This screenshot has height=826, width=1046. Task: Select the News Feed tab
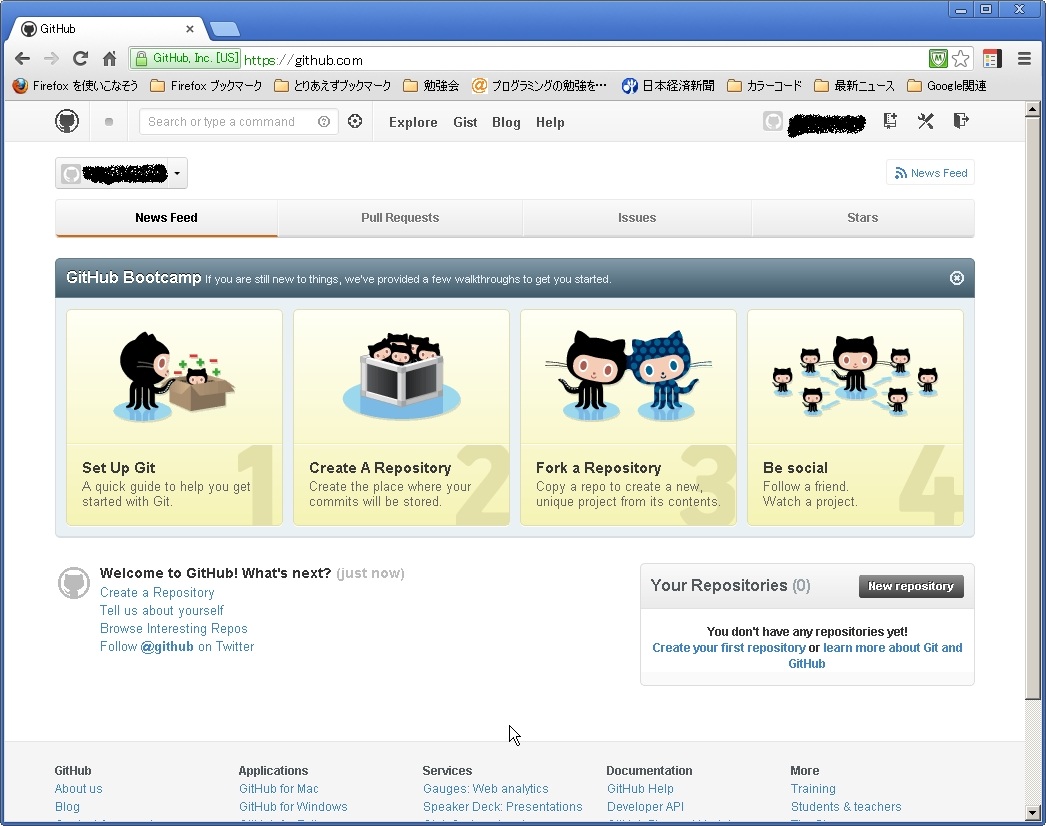tap(166, 218)
